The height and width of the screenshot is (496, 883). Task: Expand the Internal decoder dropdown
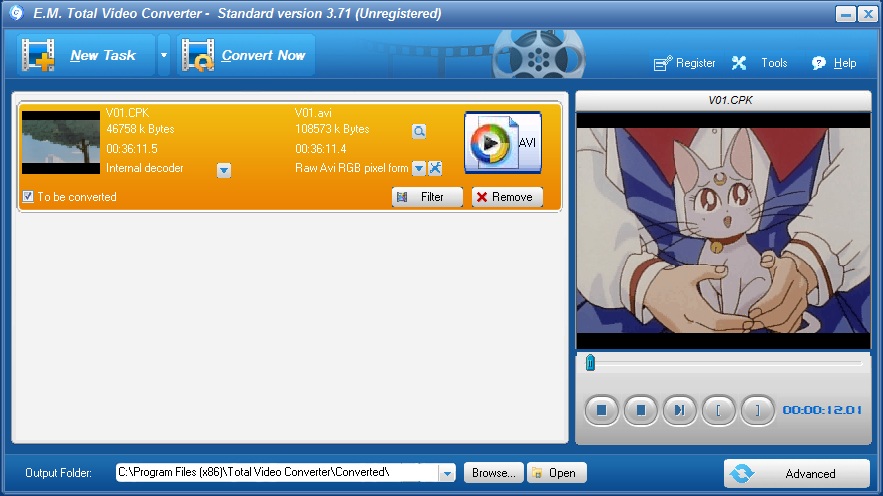(224, 169)
